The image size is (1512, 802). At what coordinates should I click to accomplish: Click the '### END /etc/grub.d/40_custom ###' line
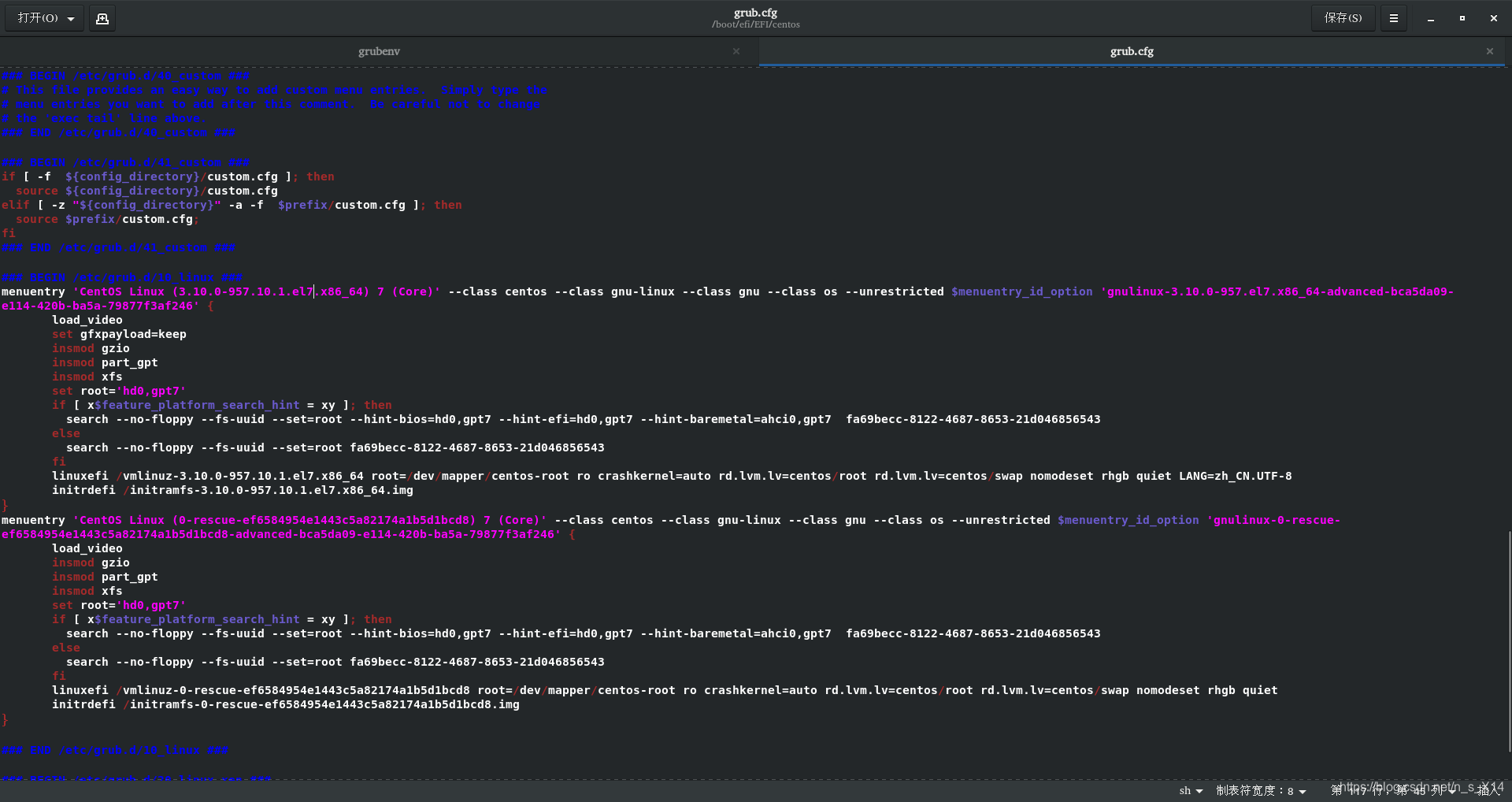[119, 133]
